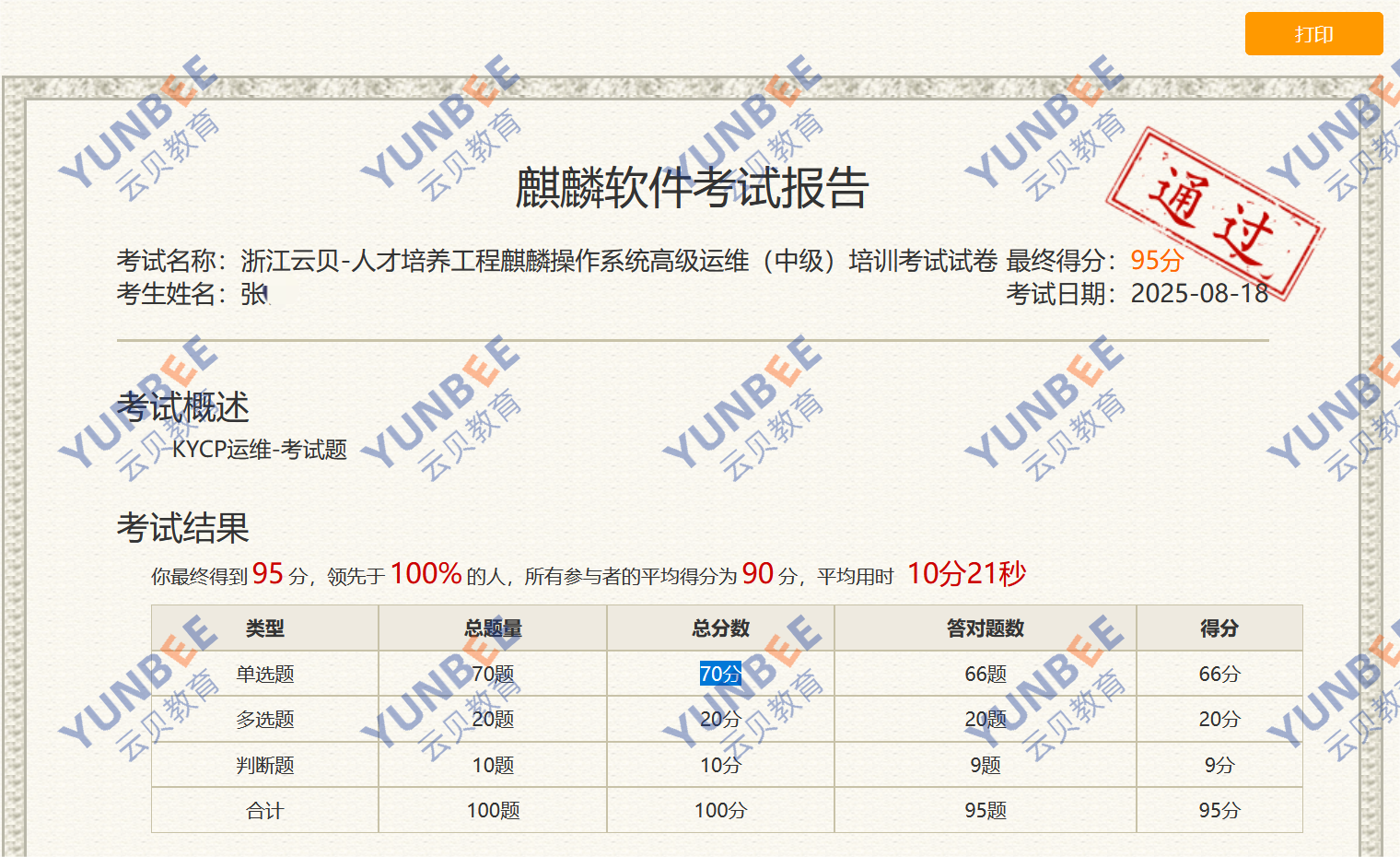Click the 总题量 column header
This screenshot has width=1400, height=857.
(493, 628)
